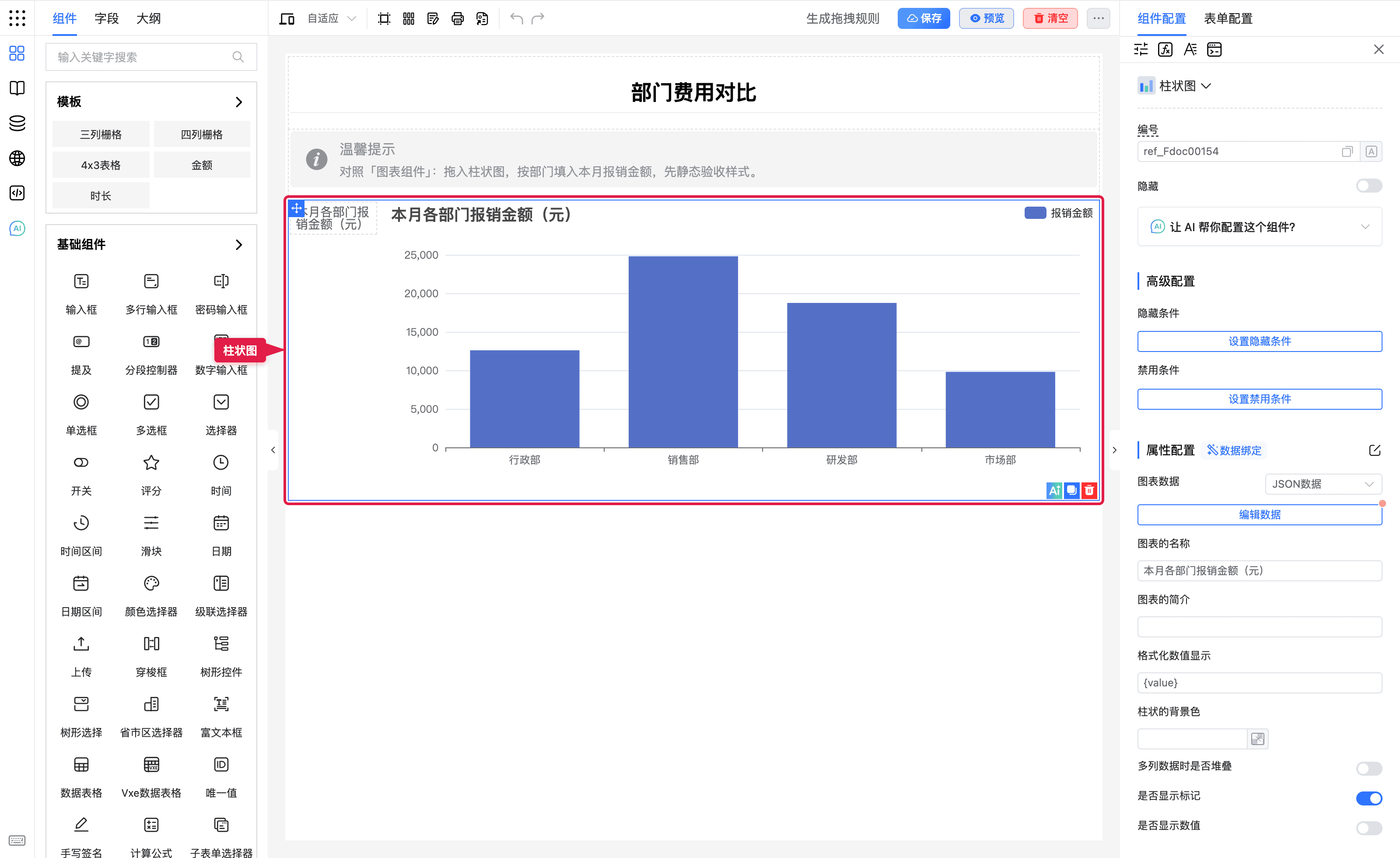Click 生成拖拽规则
Screen dimensions: 1400x858
tap(843, 19)
